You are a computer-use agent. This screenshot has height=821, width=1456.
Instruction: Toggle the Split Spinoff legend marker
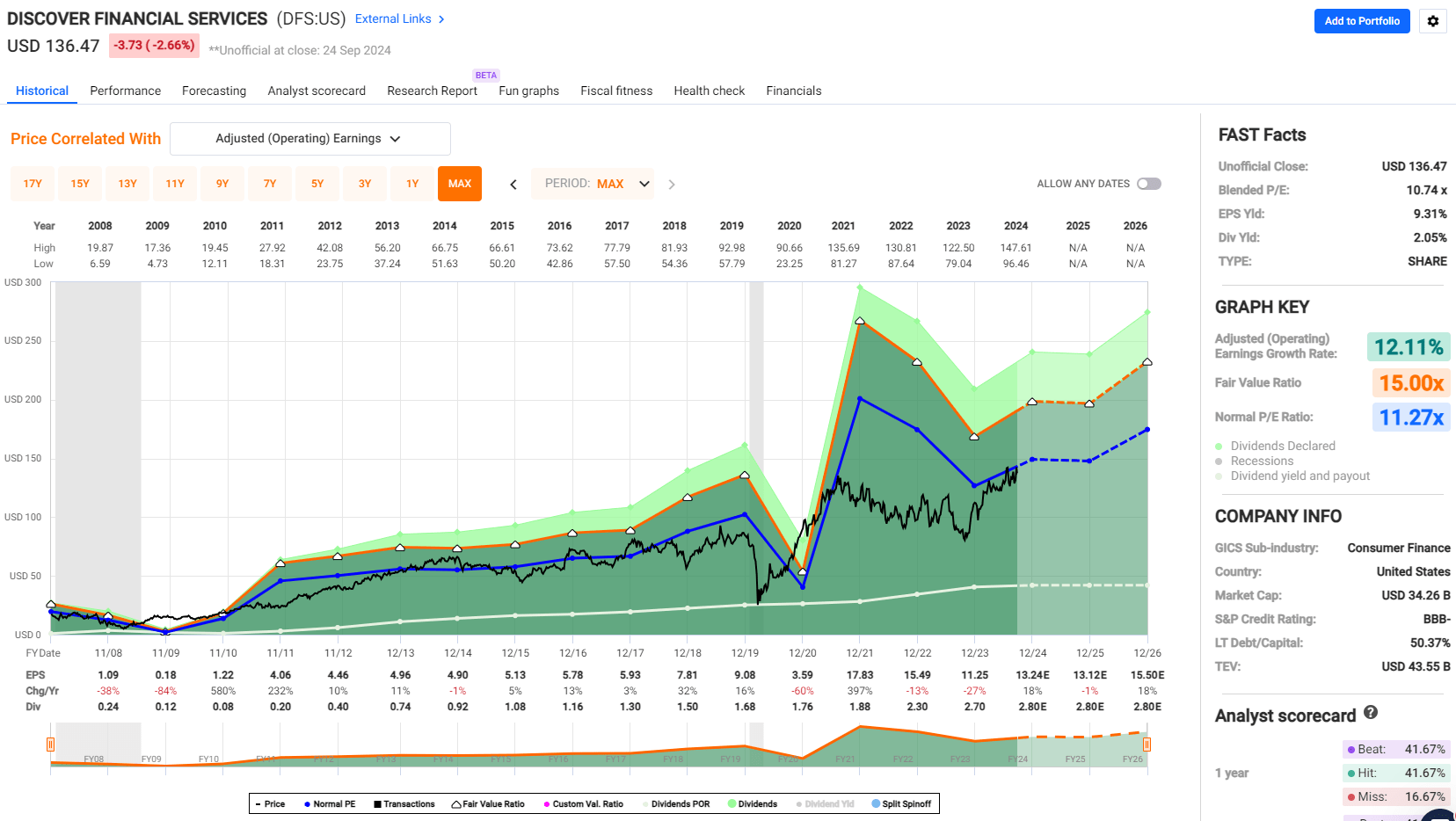(901, 803)
